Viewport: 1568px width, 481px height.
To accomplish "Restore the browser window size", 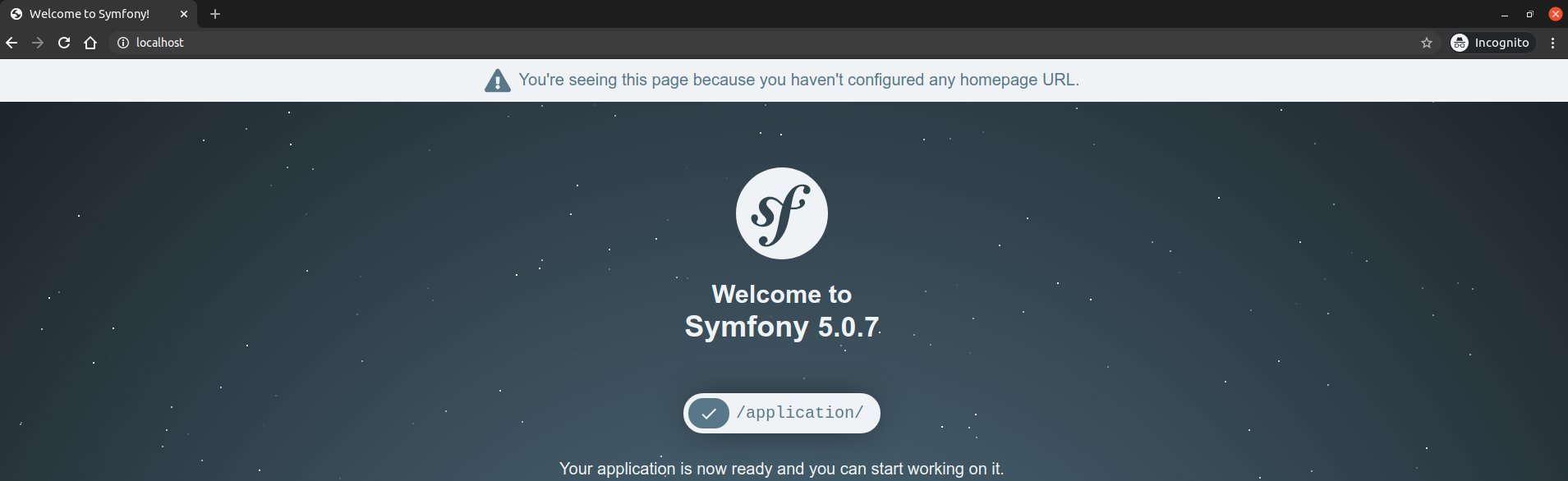I will (1529, 14).
